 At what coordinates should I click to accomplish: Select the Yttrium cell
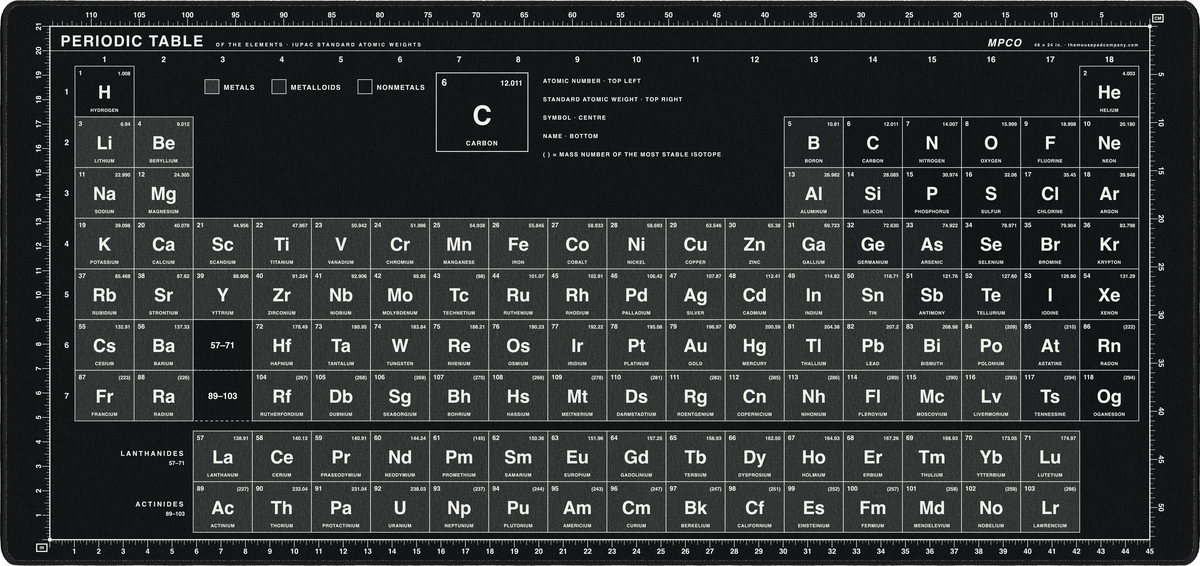[x=222, y=295]
